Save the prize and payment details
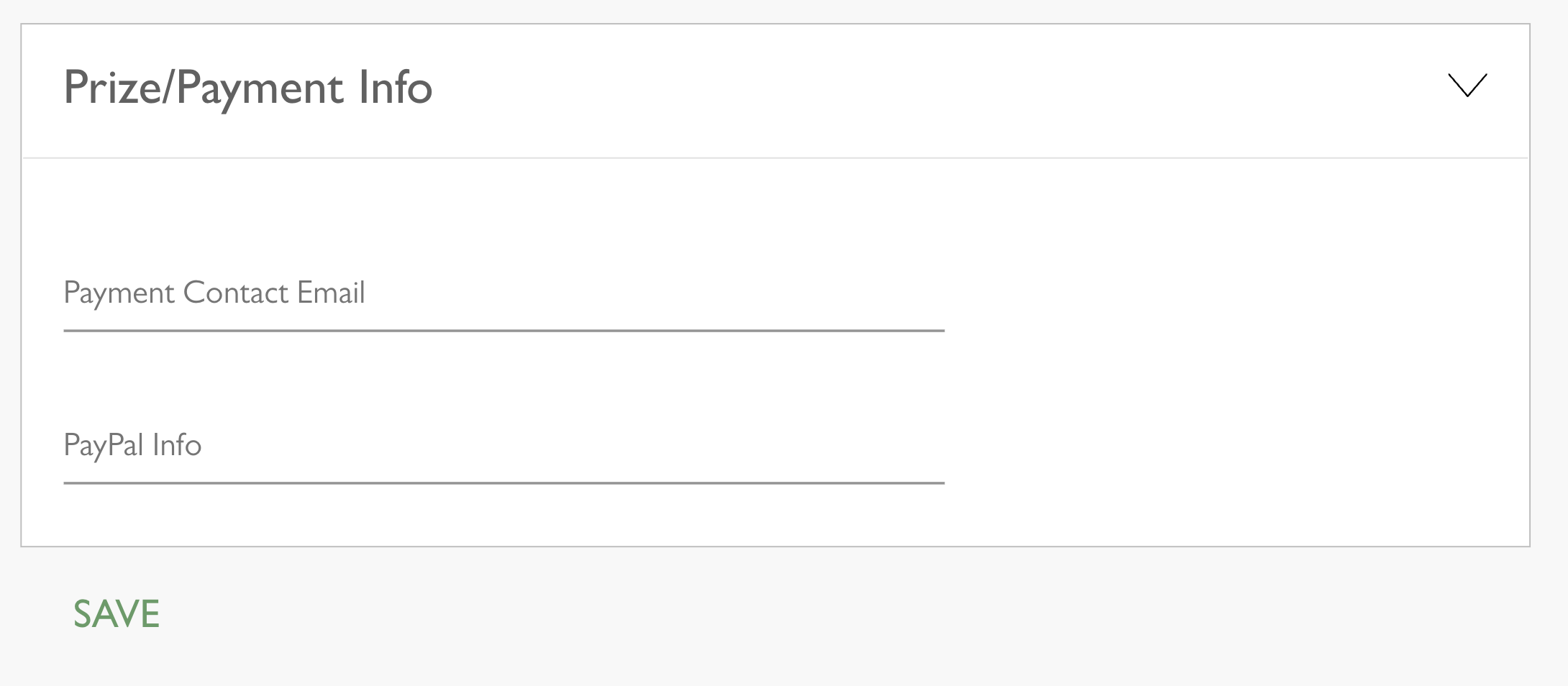This screenshot has height=686, width=1568. click(x=117, y=614)
